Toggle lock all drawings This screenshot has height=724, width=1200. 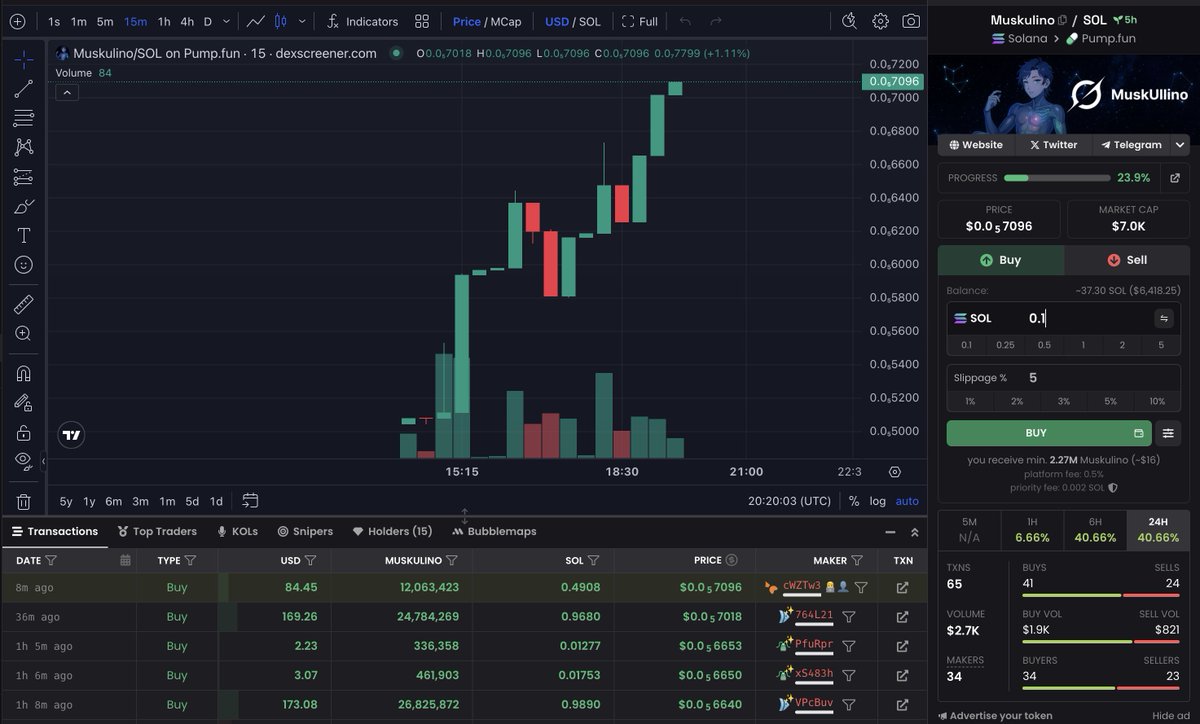[x=24, y=432]
